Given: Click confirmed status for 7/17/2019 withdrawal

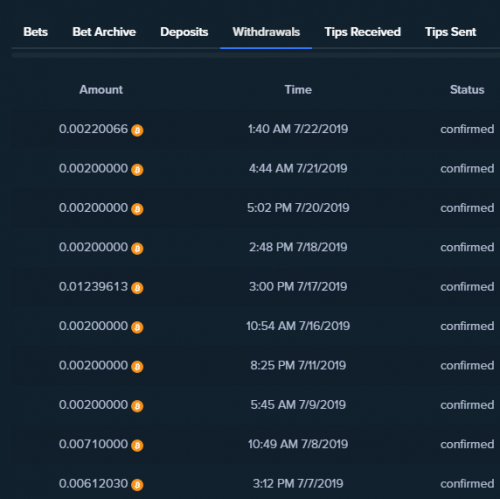Looking at the screenshot, I should click(467, 287).
